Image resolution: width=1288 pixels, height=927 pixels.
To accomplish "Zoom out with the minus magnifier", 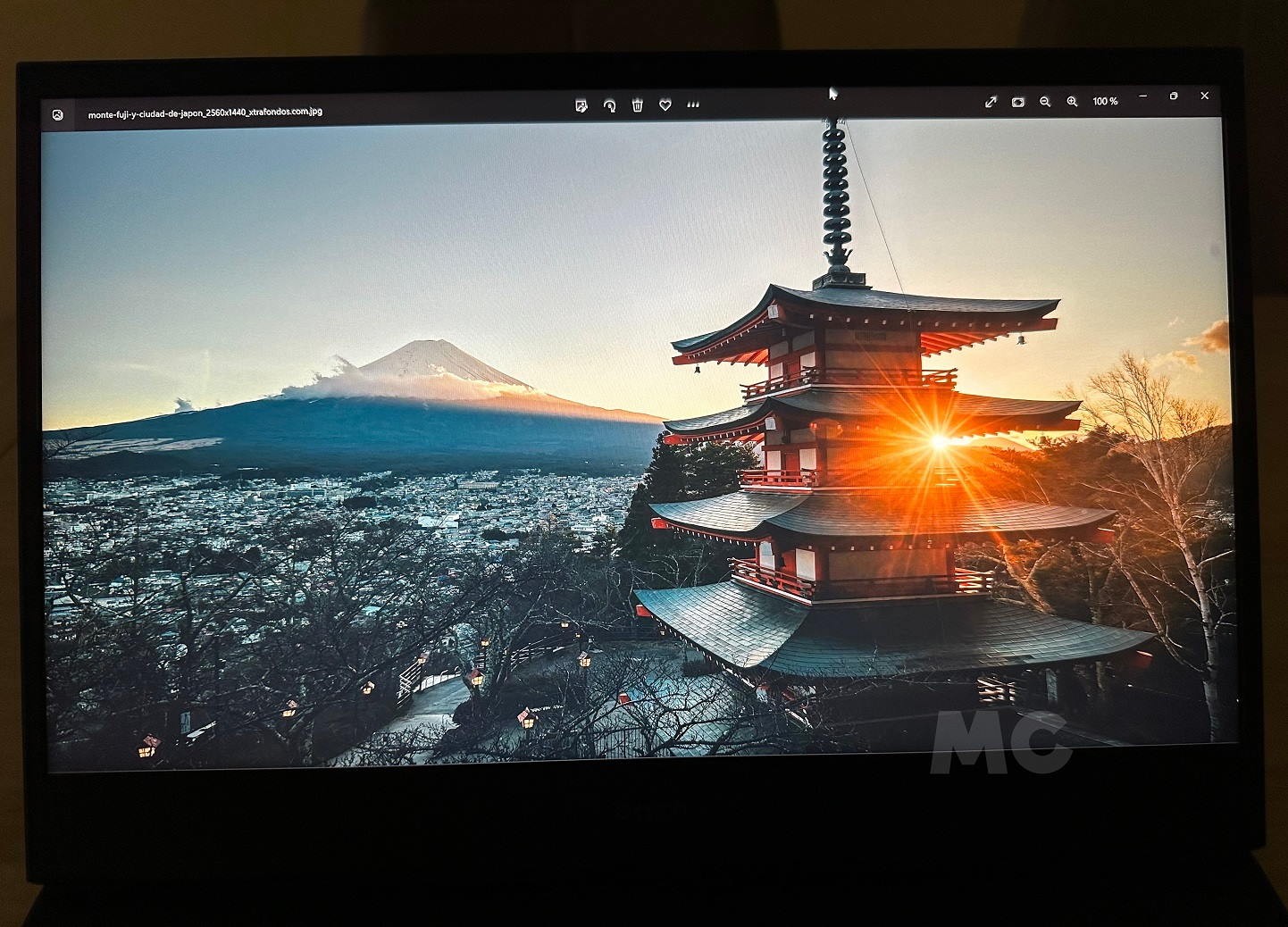I will (1045, 102).
